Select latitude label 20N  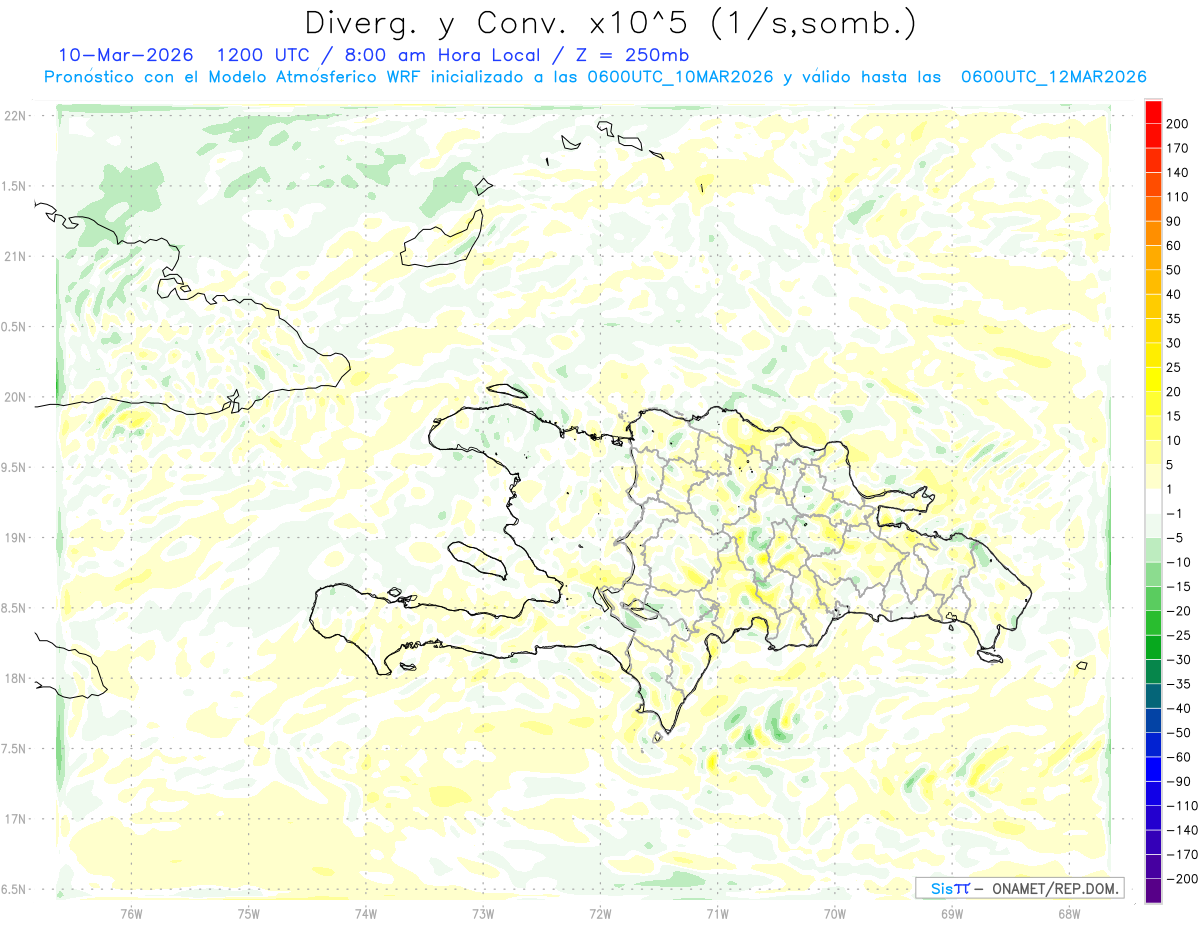(x=15, y=397)
